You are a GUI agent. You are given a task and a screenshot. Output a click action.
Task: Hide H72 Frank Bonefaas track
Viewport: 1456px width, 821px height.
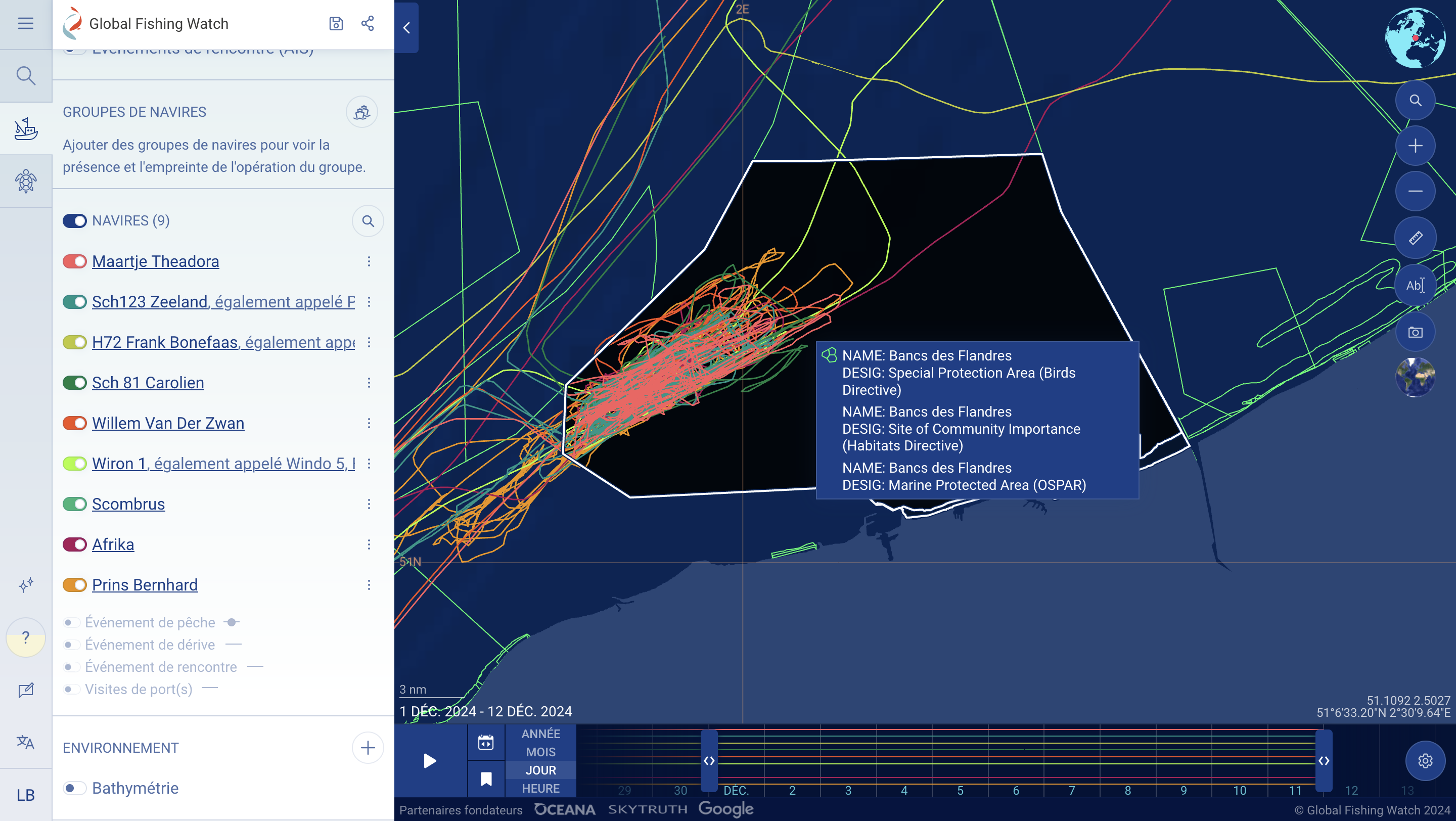[75, 342]
